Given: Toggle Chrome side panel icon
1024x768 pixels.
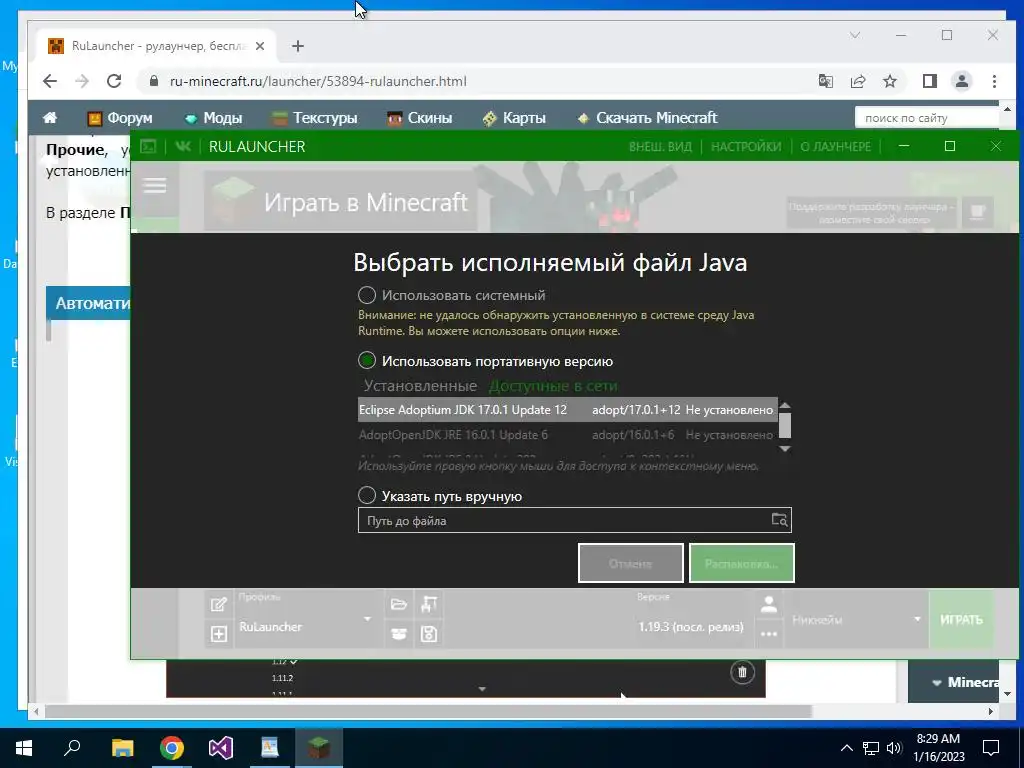Looking at the screenshot, I should 929,81.
